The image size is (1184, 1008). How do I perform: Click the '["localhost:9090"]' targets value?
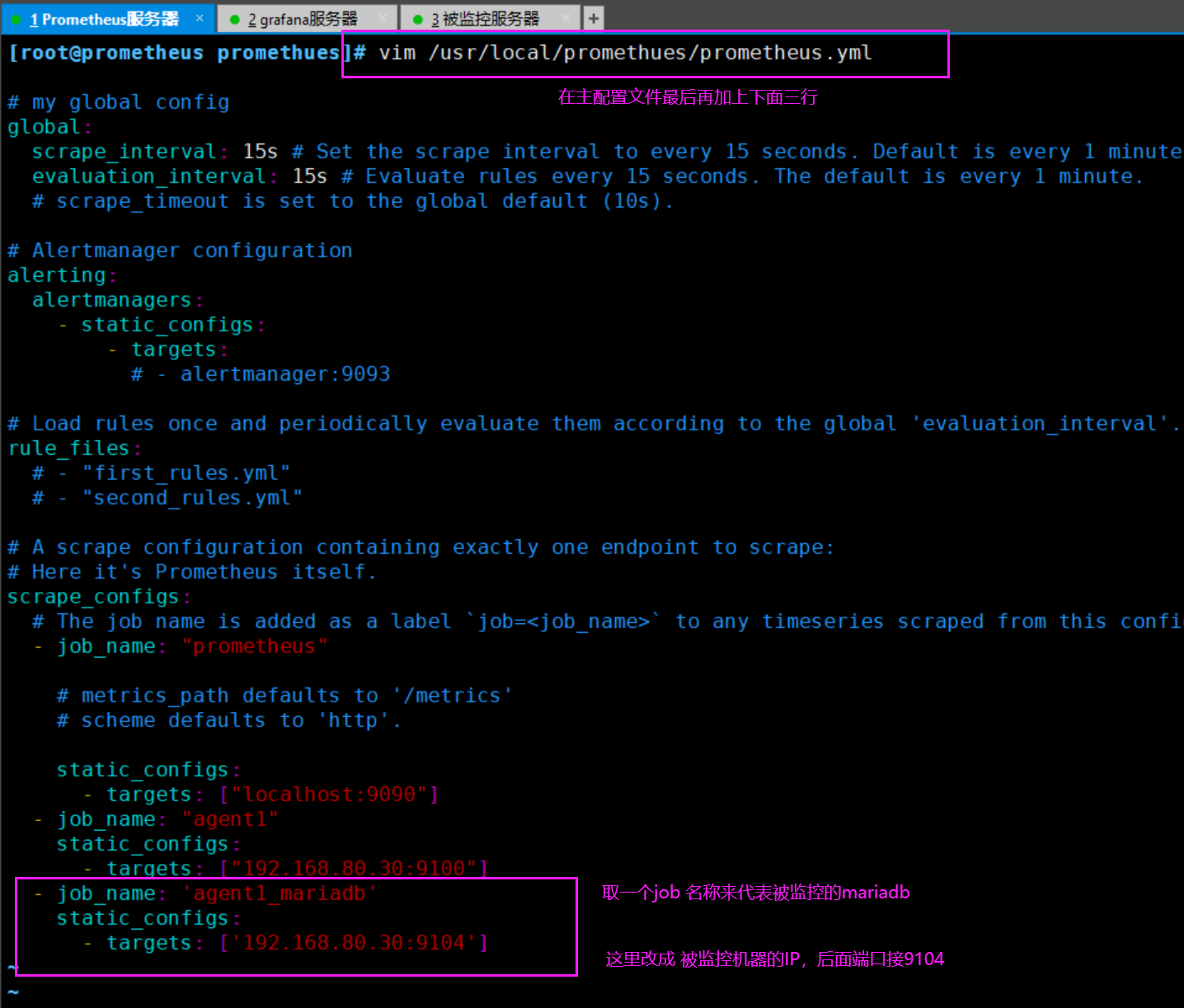(x=328, y=795)
